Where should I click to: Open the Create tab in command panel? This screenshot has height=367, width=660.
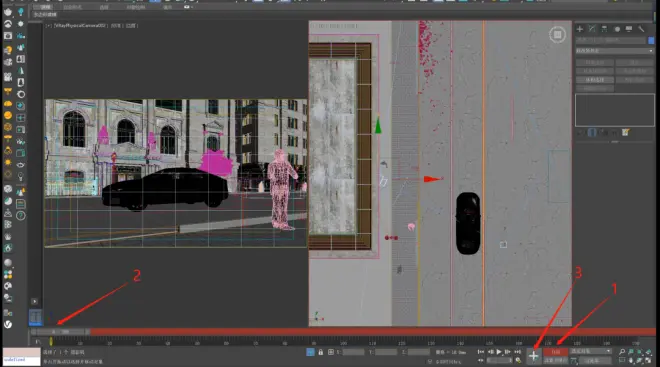(580, 29)
